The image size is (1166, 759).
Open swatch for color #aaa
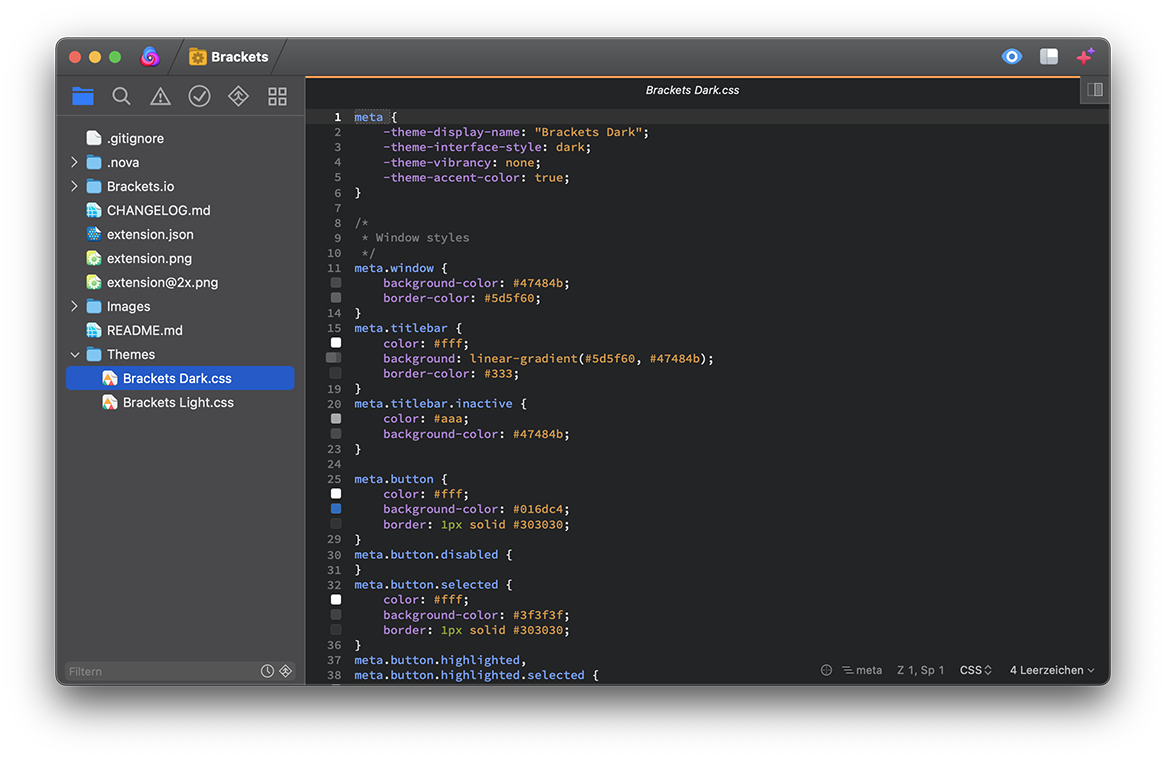pos(336,419)
